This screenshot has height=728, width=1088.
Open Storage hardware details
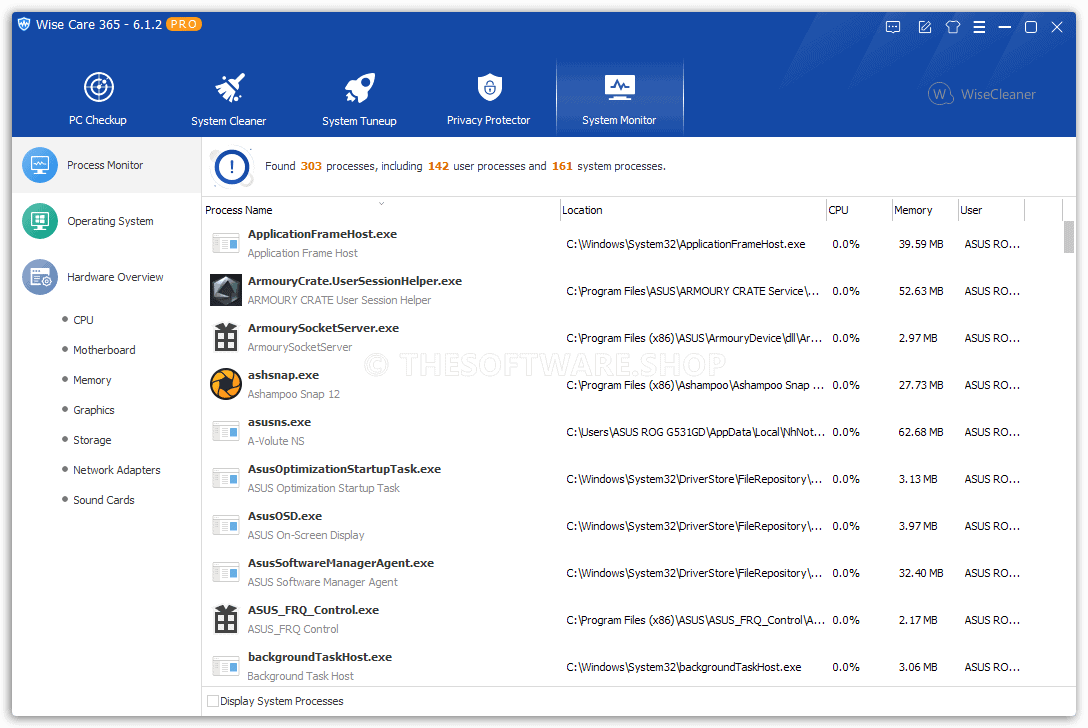tap(92, 440)
